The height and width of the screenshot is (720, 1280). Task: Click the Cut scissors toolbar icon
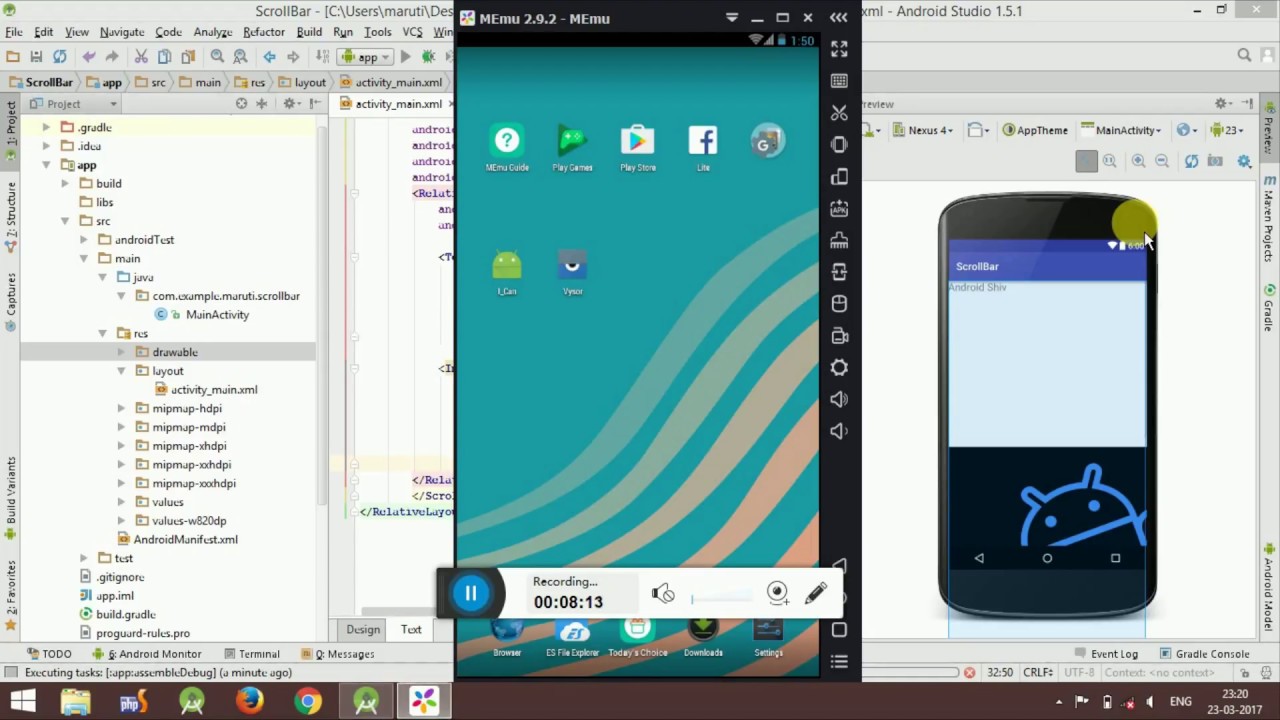[141, 57]
